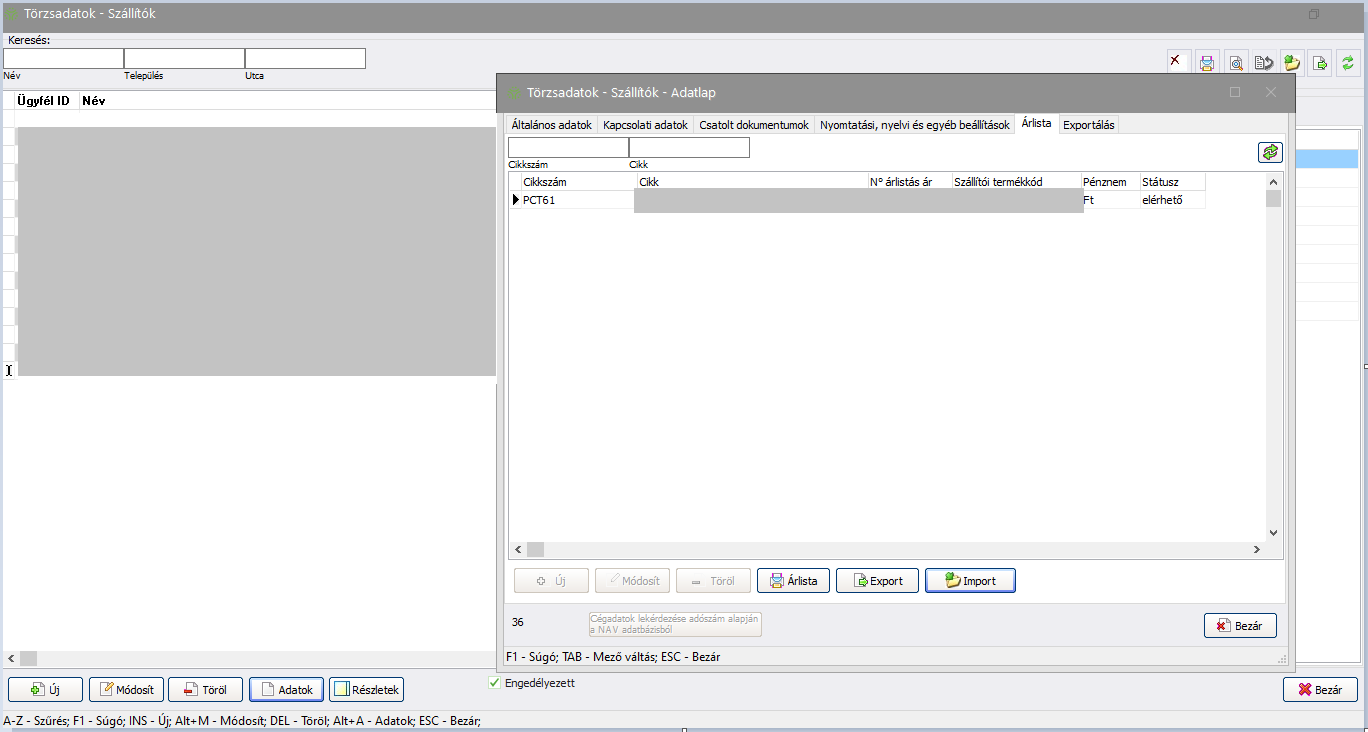Click the Cikkszám filter input field
Screen dimensions: 1368x732
567,148
